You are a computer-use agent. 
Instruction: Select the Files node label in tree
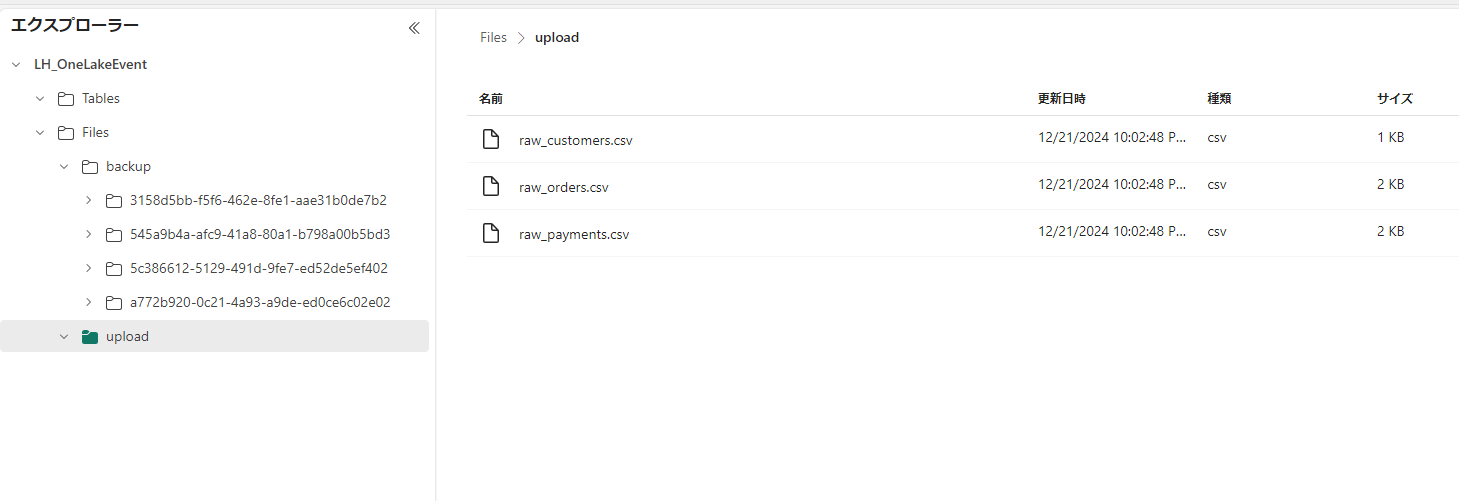96,133
